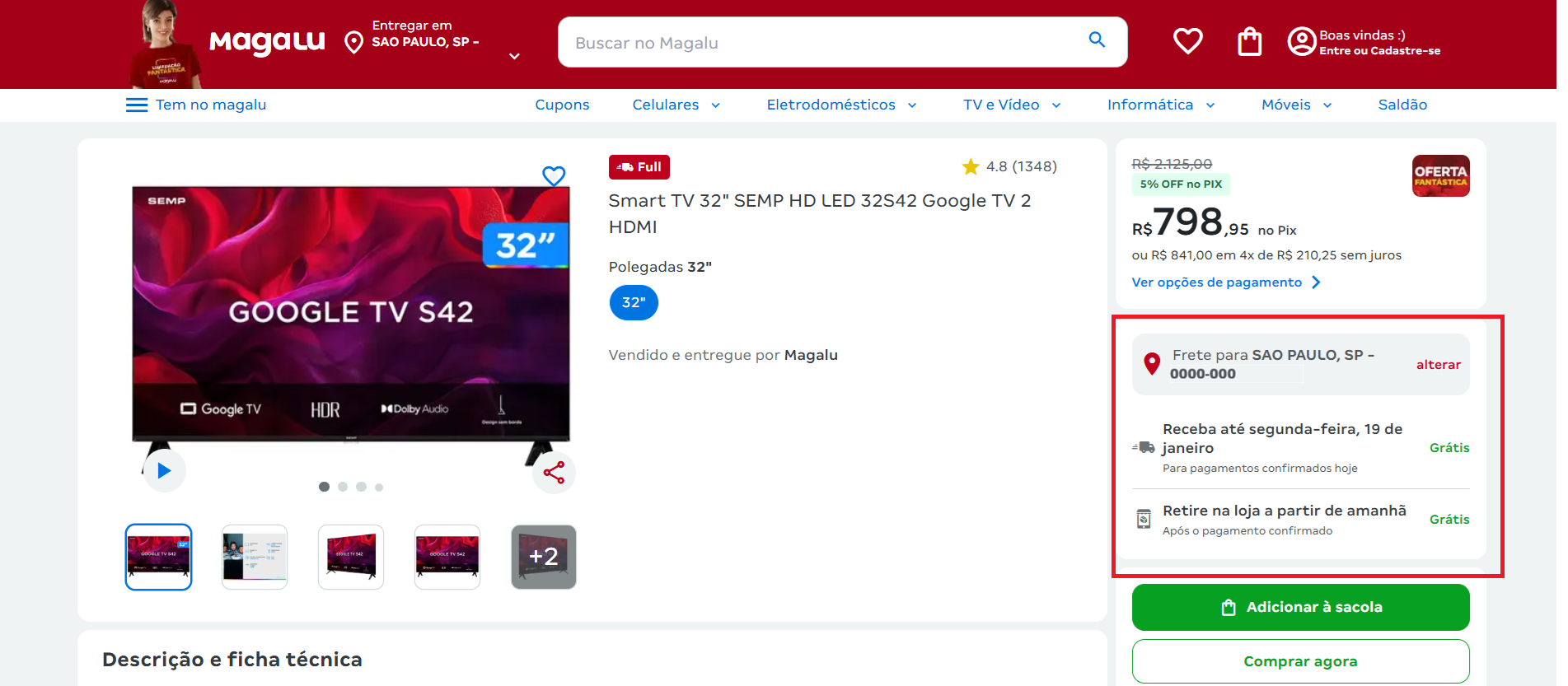Select the third carousel dot
The width and height of the screenshot is (1568, 686).
point(361,487)
